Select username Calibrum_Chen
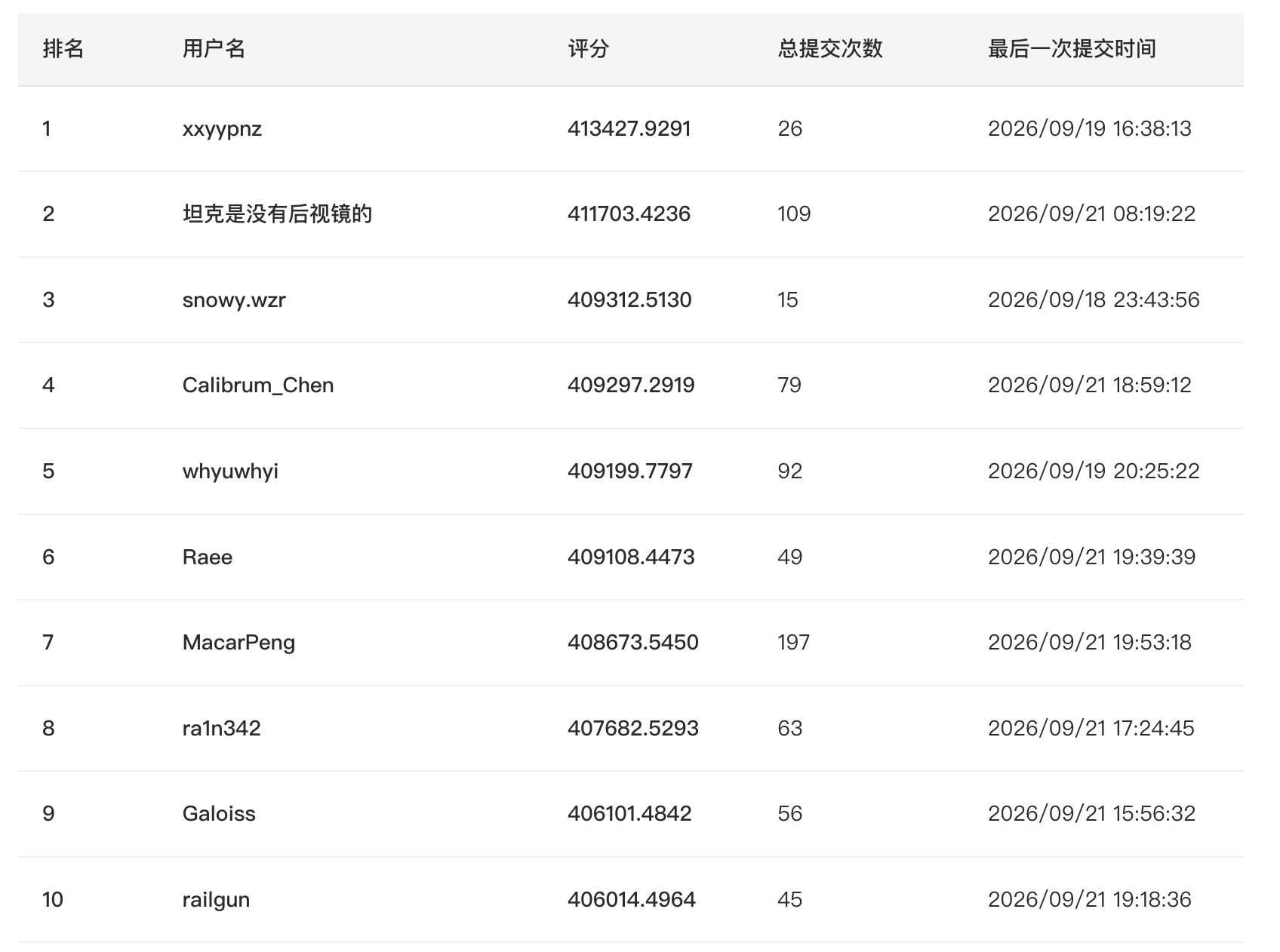Viewport: 1280px width, 952px height. click(x=258, y=385)
